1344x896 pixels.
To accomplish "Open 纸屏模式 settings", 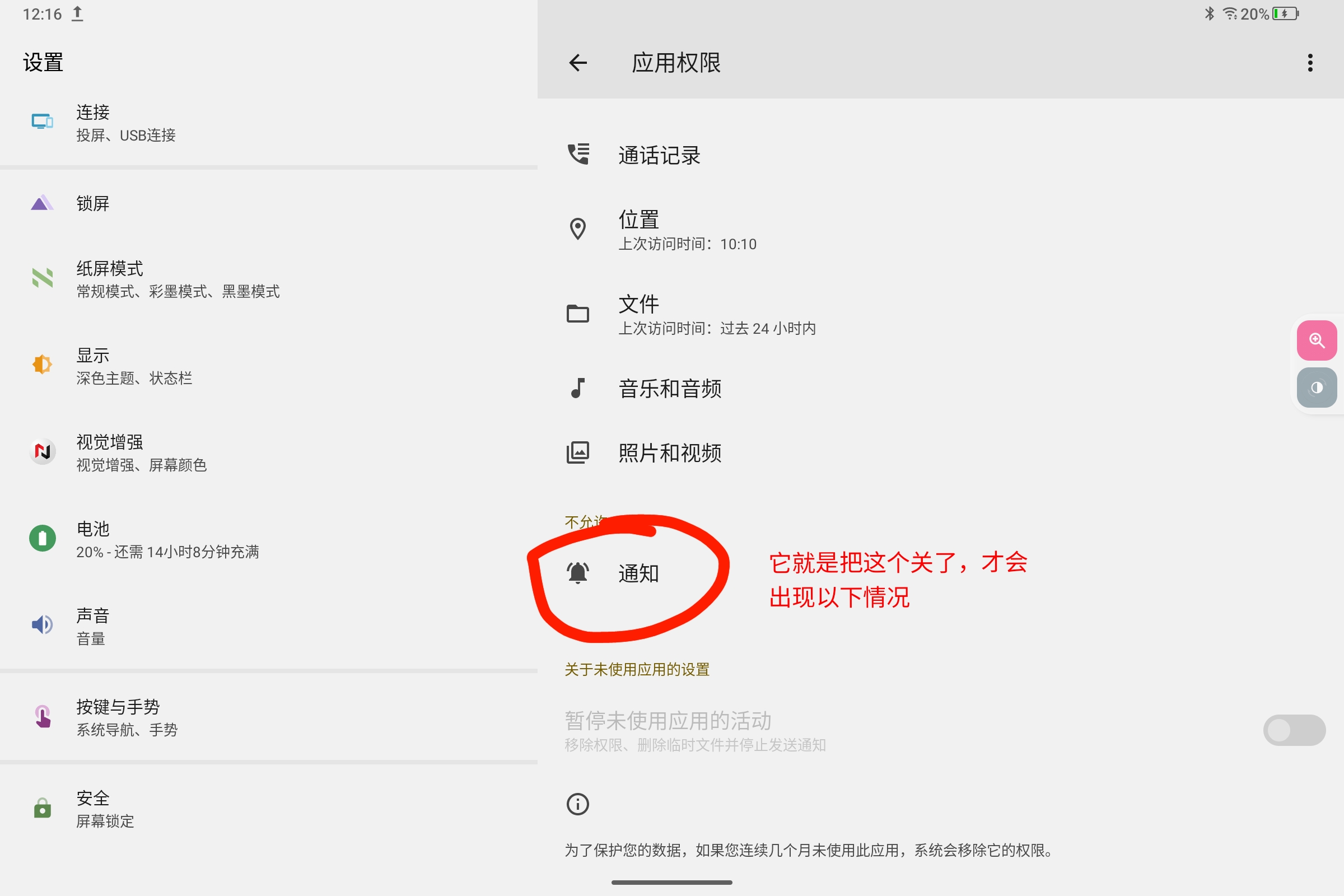I will (x=269, y=279).
